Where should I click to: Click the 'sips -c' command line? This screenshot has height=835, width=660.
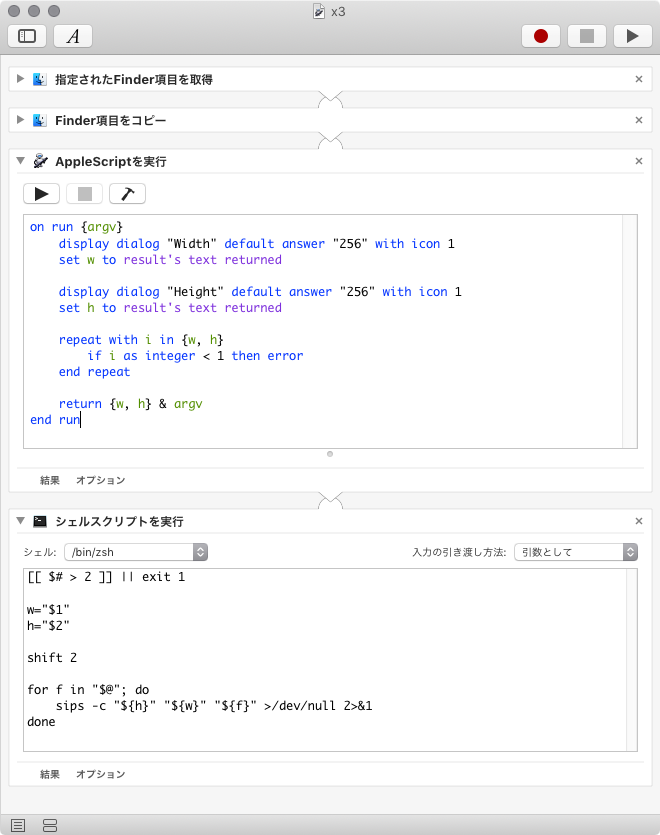pyautogui.click(x=214, y=706)
